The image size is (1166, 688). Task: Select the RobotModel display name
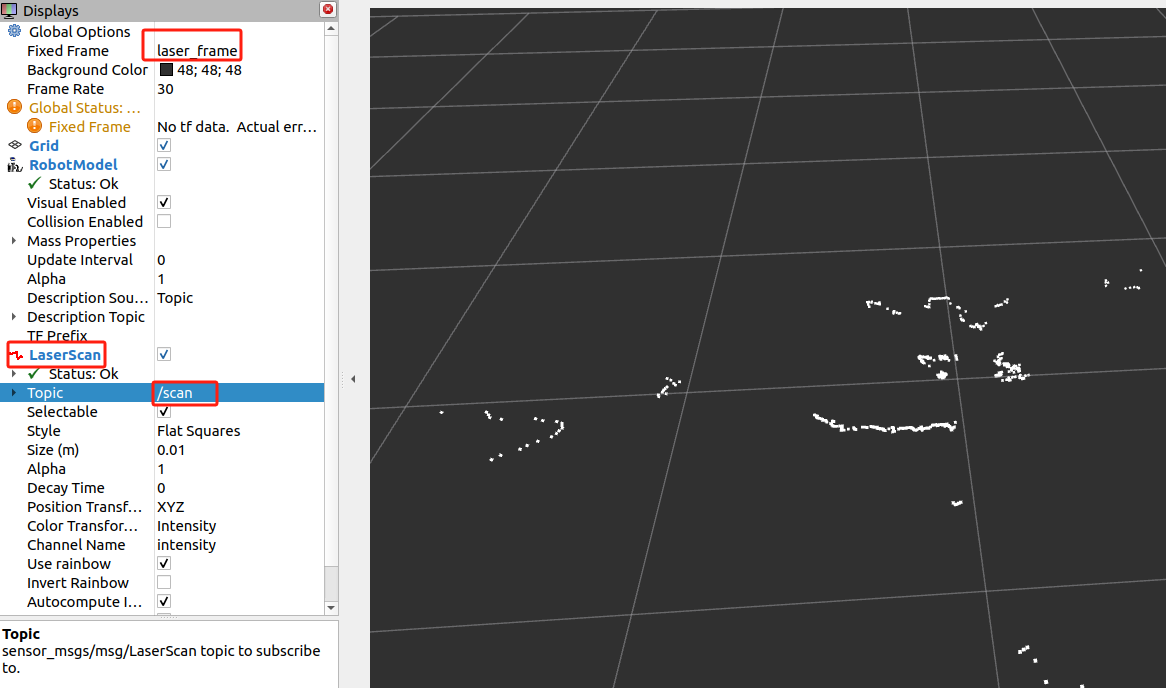click(73, 164)
